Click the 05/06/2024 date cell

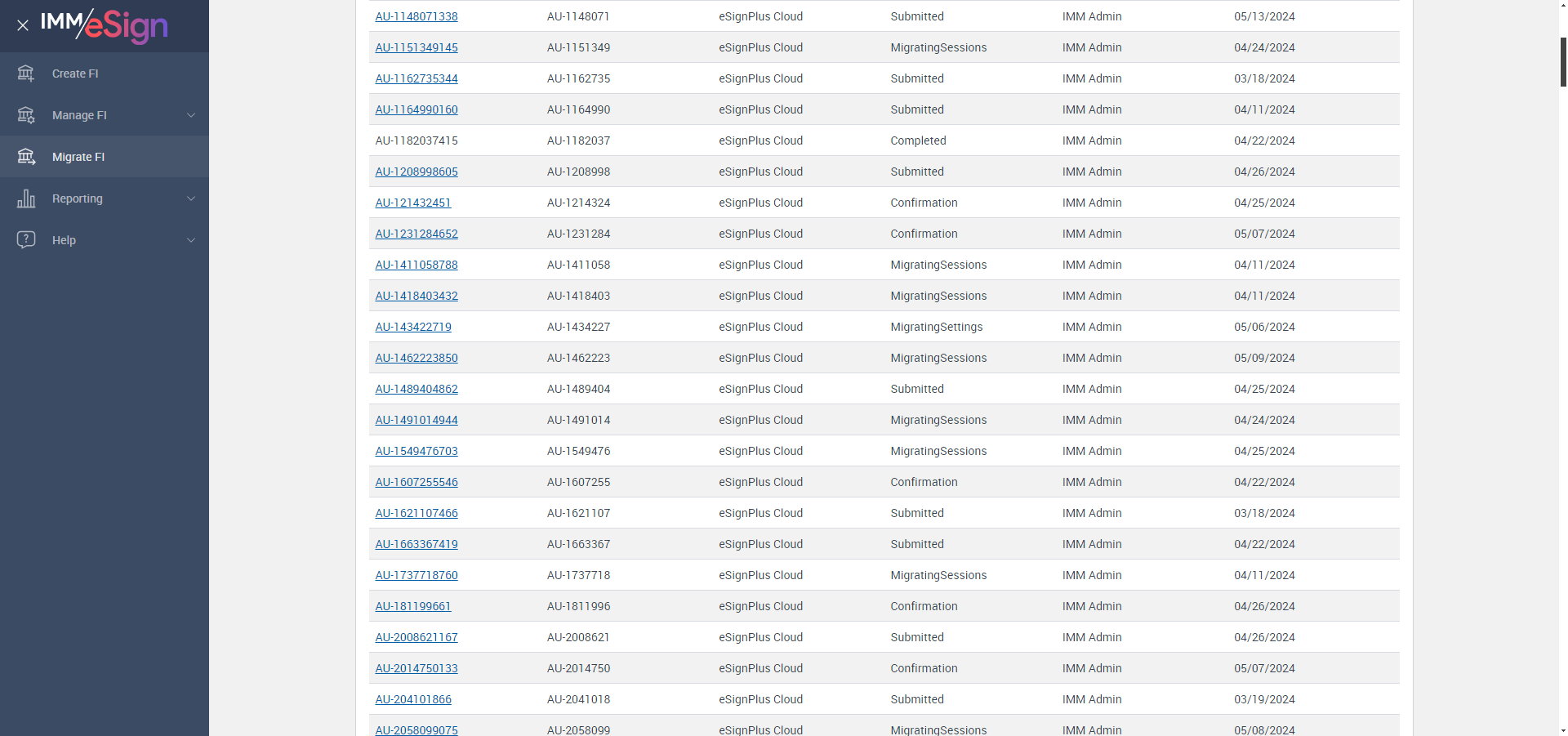pos(1264,327)
